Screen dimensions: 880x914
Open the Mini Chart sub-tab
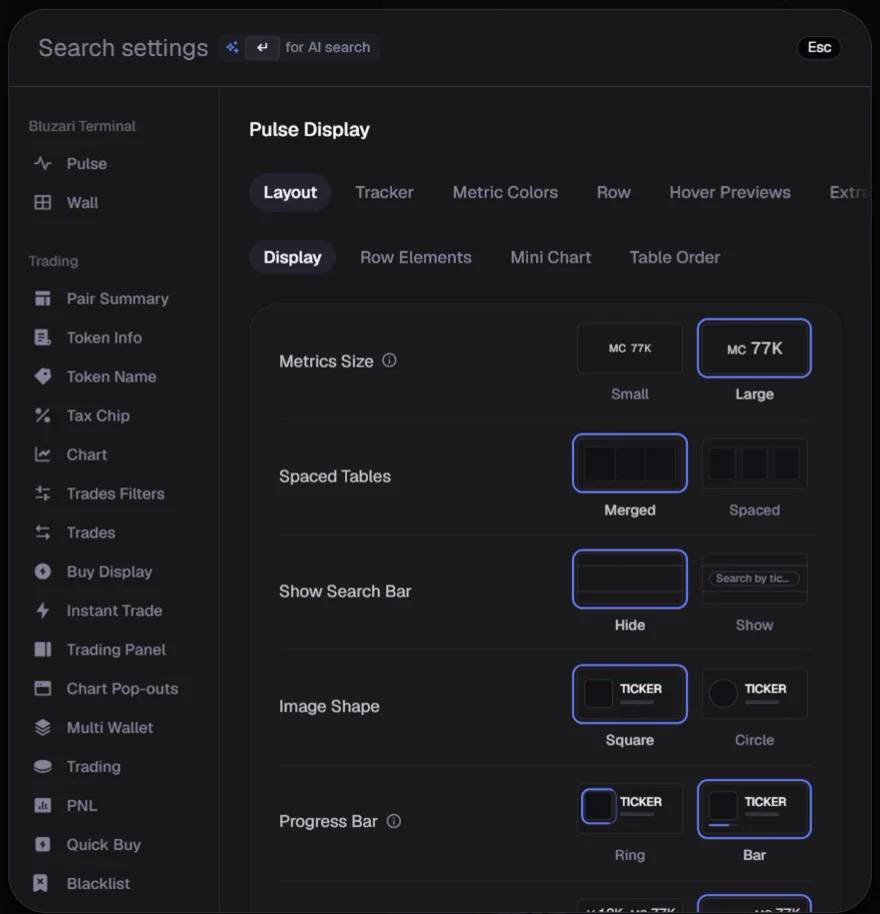tap(551, 257)
